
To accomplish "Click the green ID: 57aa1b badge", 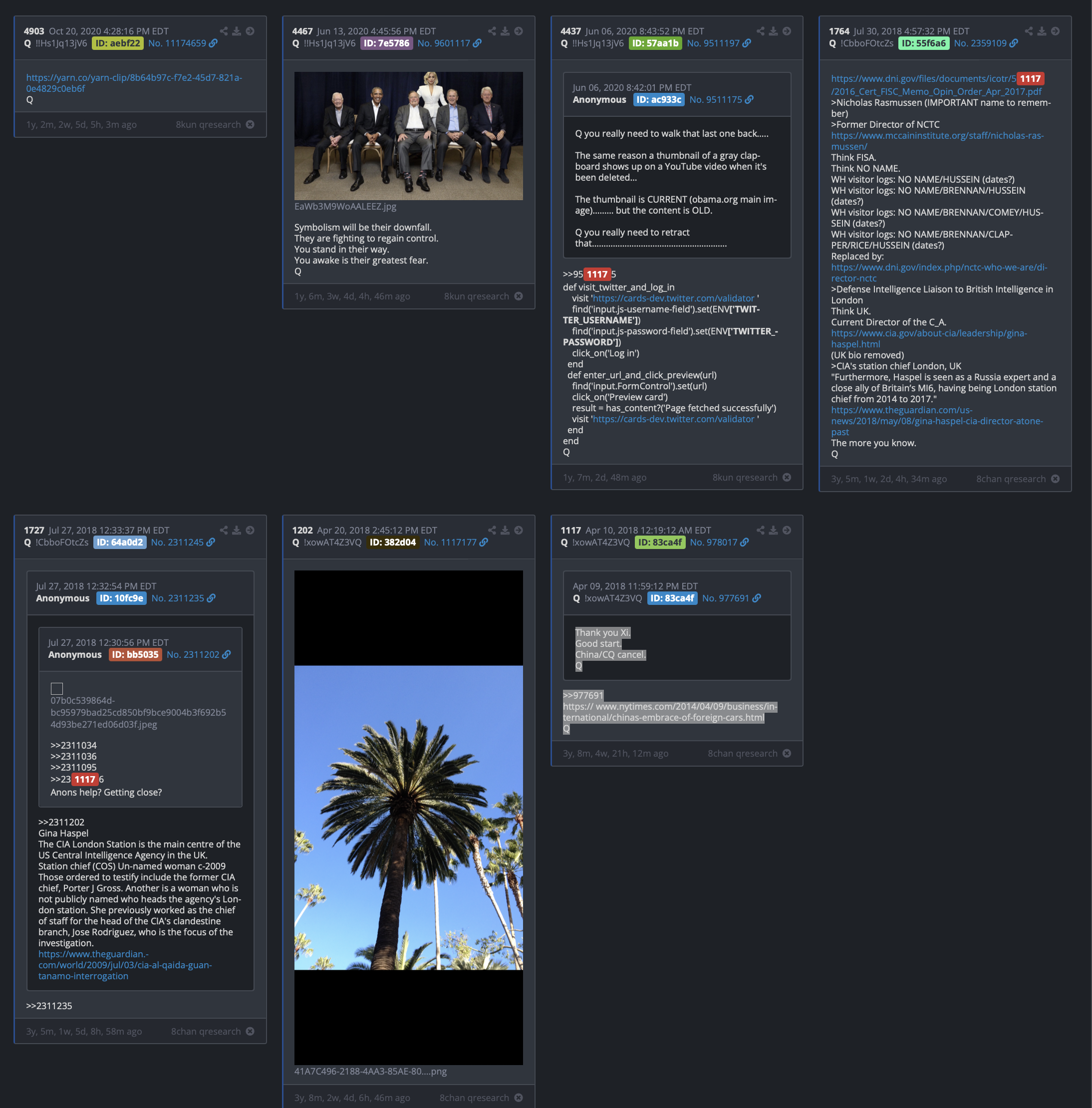I will pyautogui.click(x=655, y=43).
